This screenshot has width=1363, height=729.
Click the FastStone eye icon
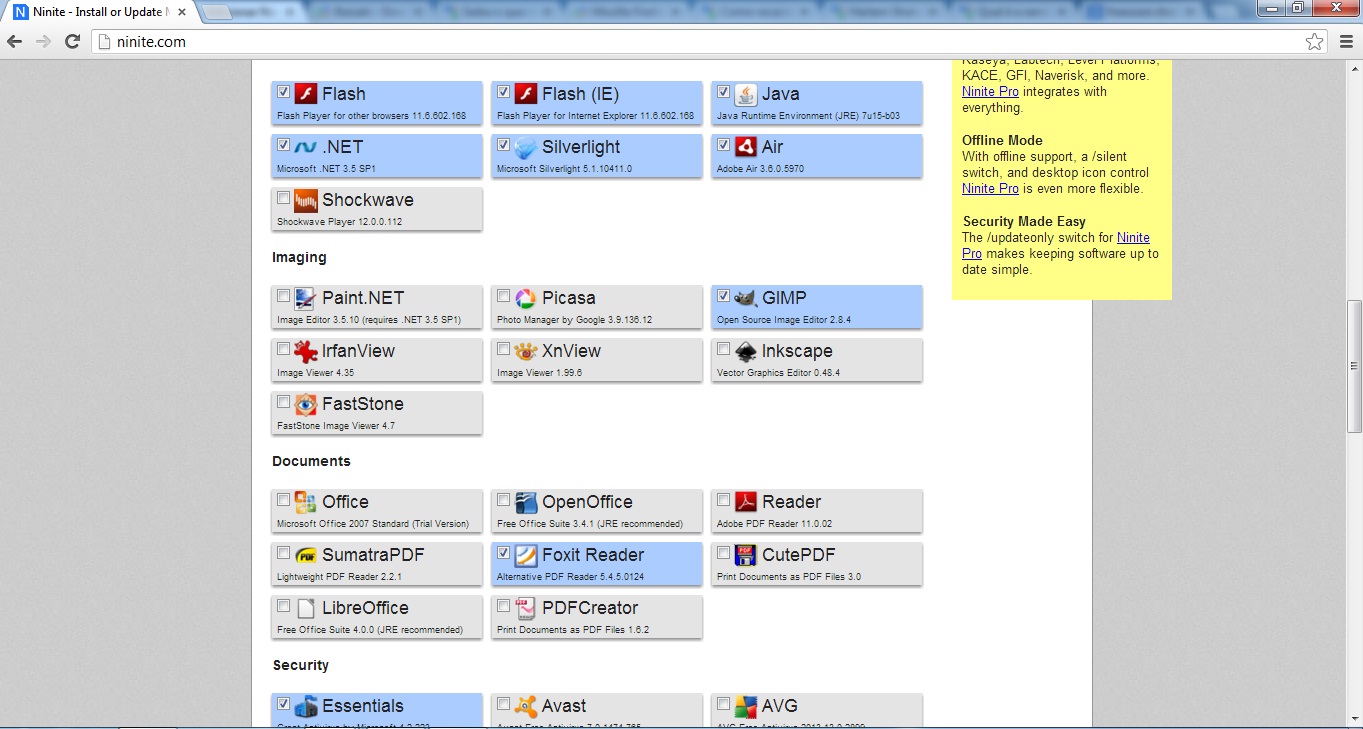pyautogui.click(x=306, y=404)
